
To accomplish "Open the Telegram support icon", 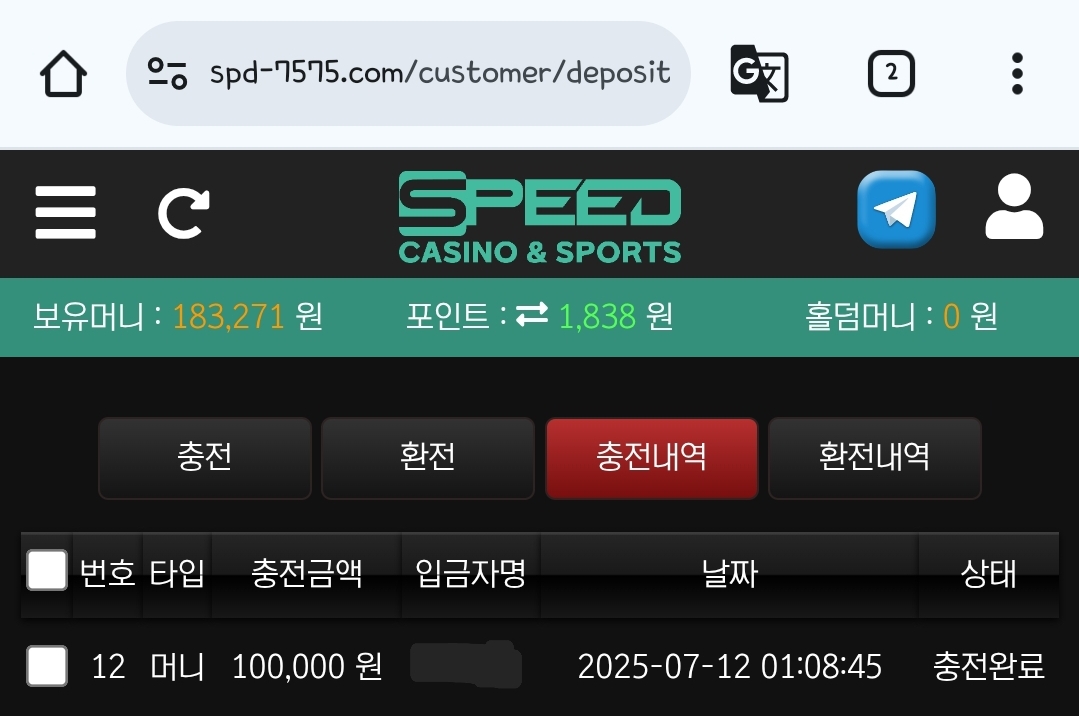I will (896, 209).
